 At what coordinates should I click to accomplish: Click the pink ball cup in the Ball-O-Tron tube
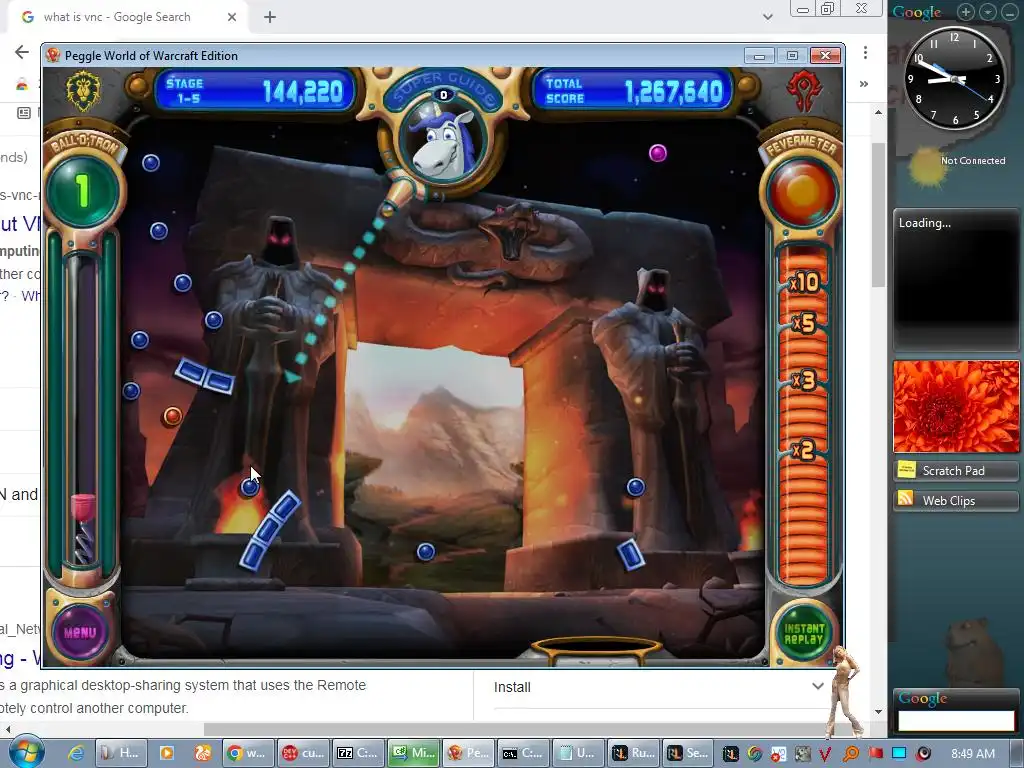click(x=83, y=507)
